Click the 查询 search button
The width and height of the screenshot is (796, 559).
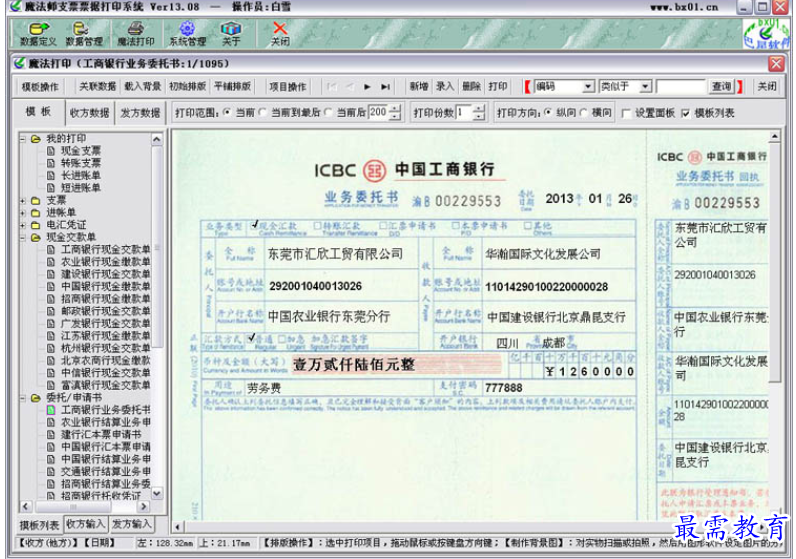point(721,87)
